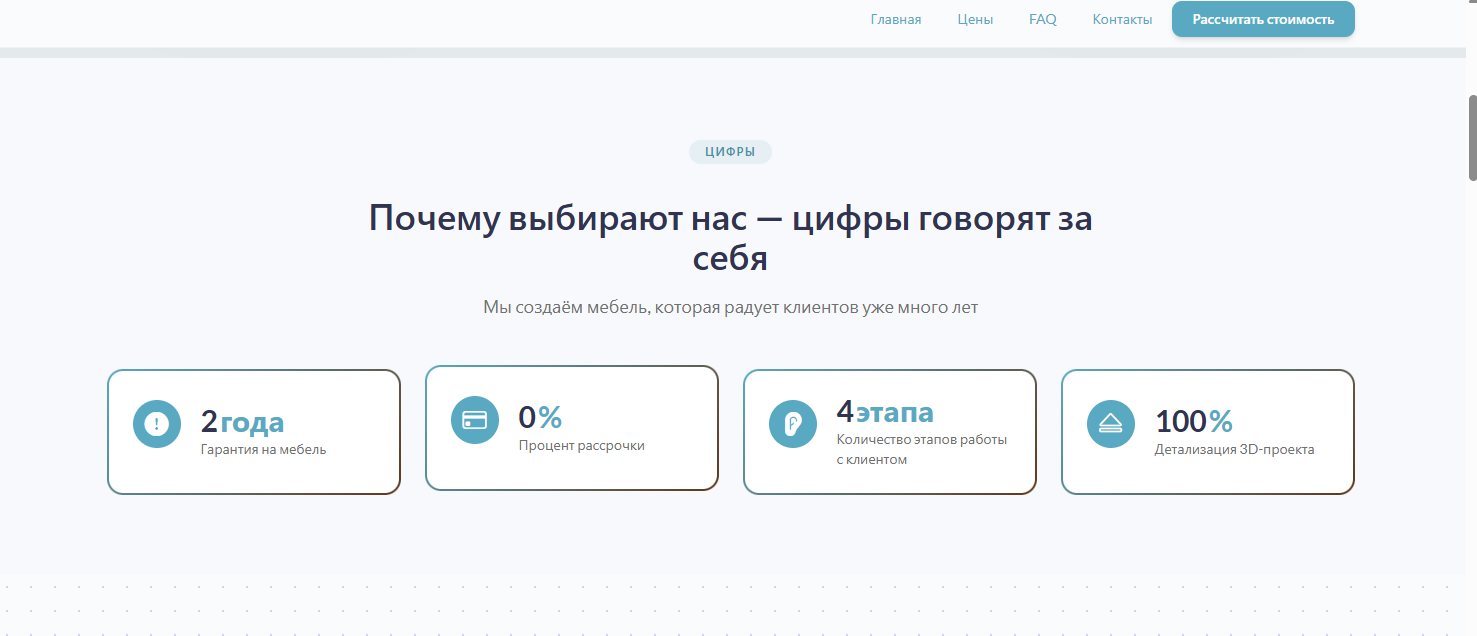Select the "100%" detail figure
The height and width of the screenshot is (636, 1477).
click(1194, 421)
